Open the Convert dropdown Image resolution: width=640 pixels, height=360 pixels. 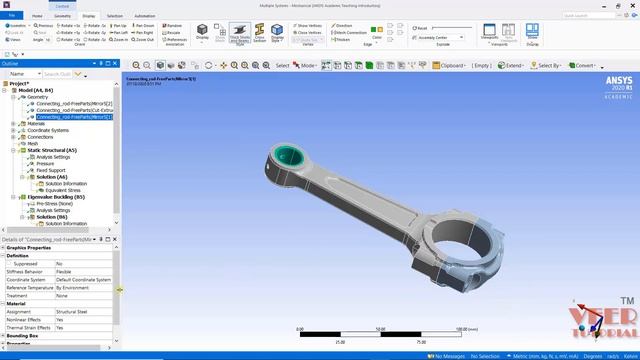point(582,65)
